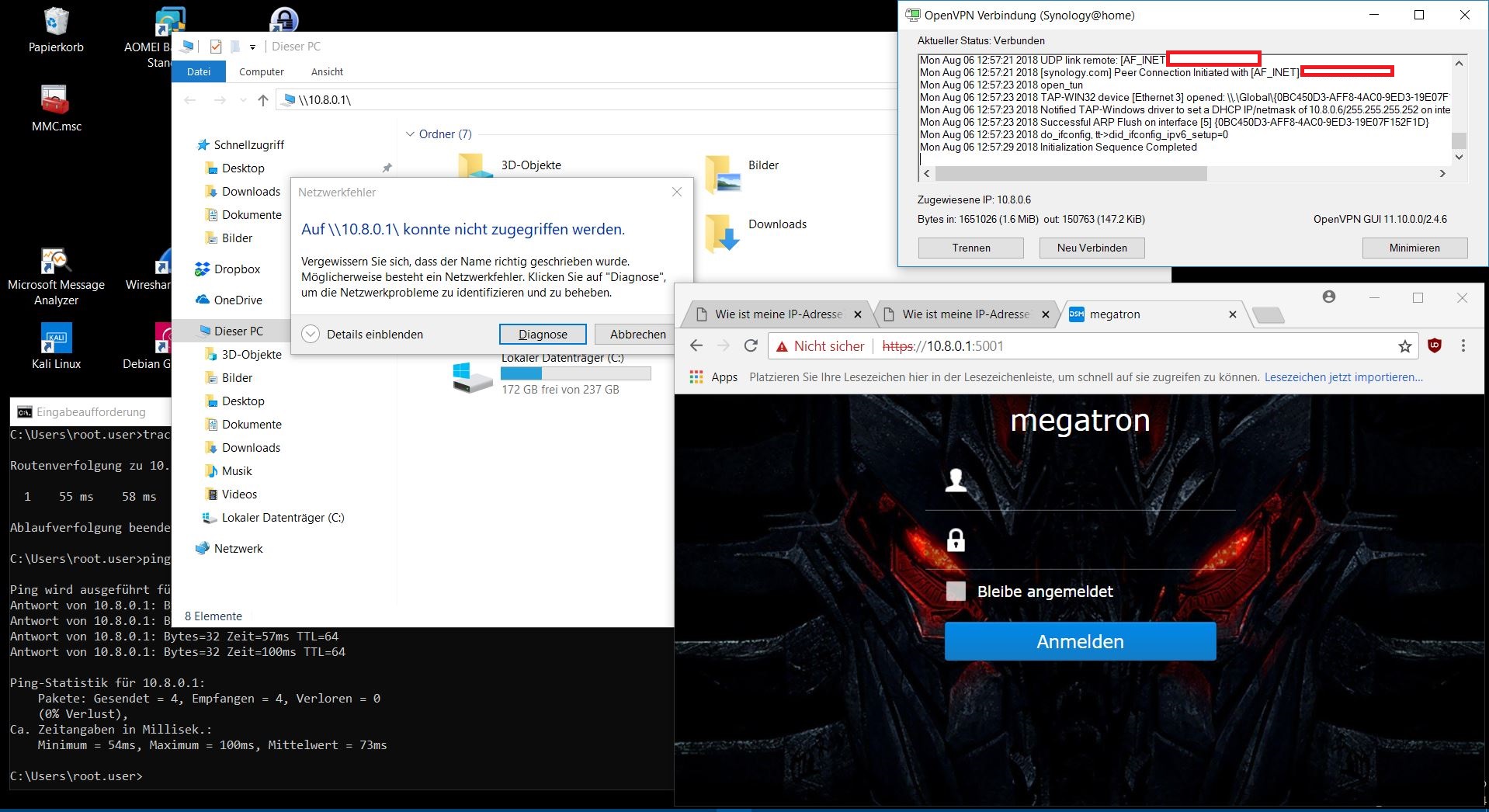This screenshot has width=1489, height=812.
Task: Open the Kali Linux desktop icon
Action: pos(56,346)
